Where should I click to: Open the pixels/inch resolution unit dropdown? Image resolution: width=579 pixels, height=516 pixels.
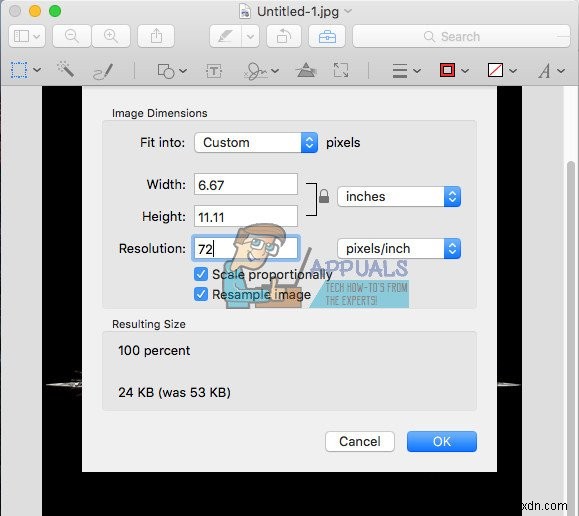tap(399, 249)
